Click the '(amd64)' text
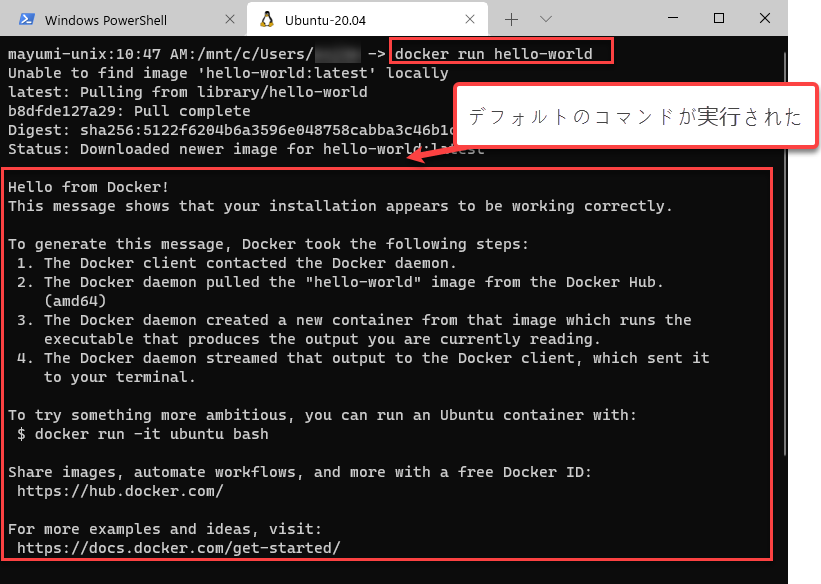Image resolution: width=821 pixels, height=584 pixels. (75, 301)
